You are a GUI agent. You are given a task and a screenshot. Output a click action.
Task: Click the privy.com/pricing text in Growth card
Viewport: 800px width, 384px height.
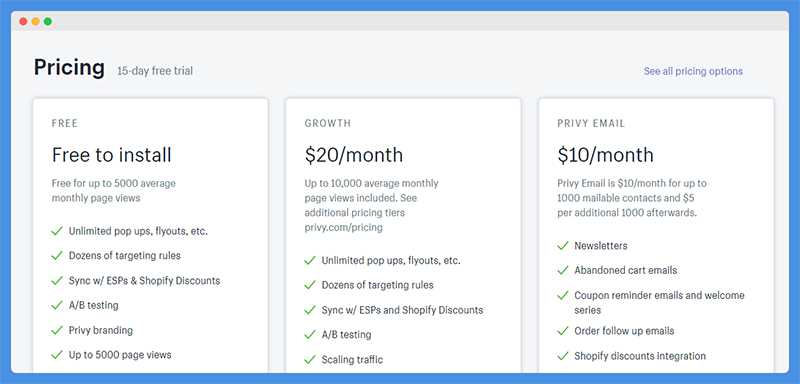tap(343, 227)
